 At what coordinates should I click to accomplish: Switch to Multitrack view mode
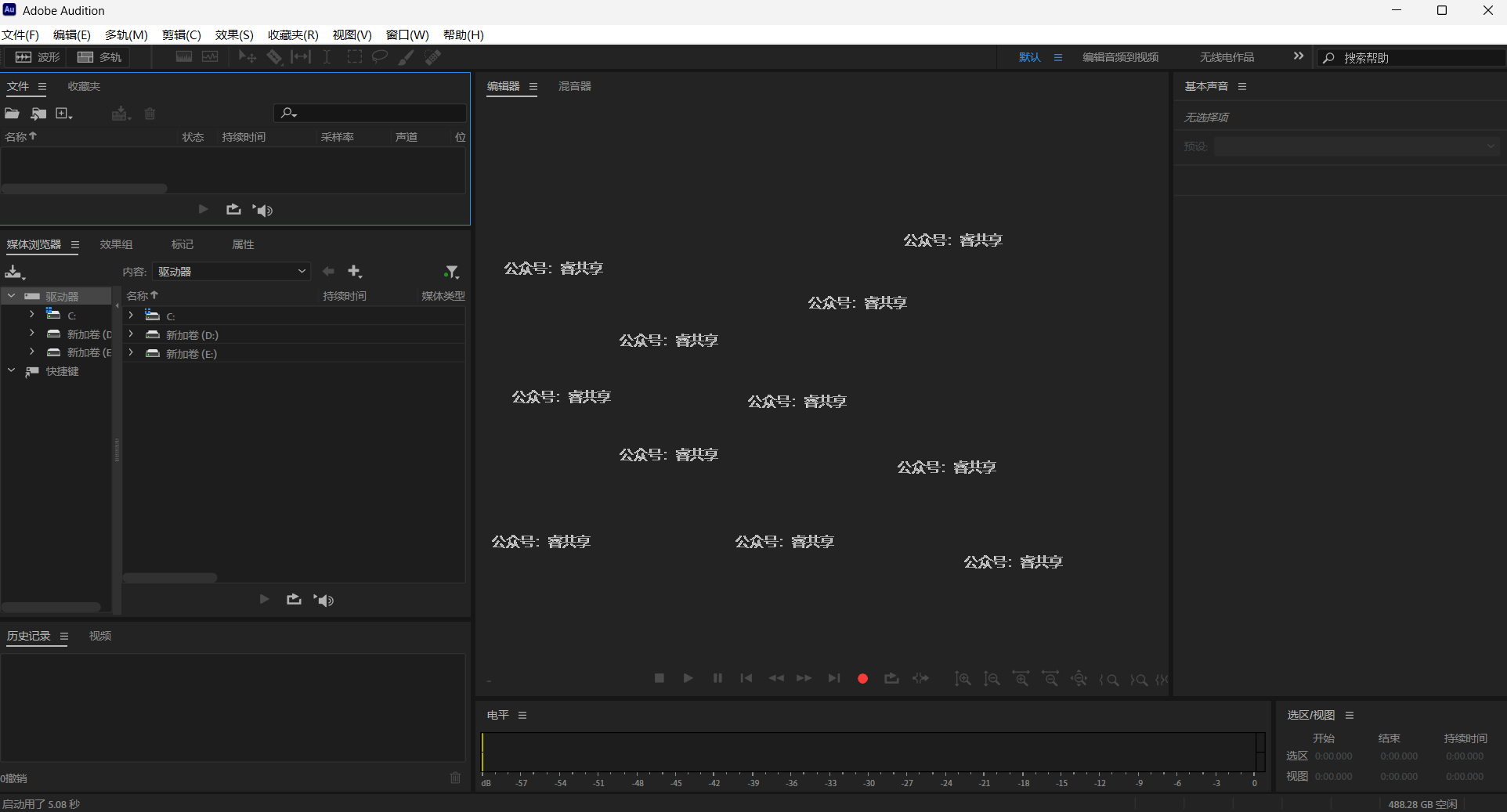99,57
